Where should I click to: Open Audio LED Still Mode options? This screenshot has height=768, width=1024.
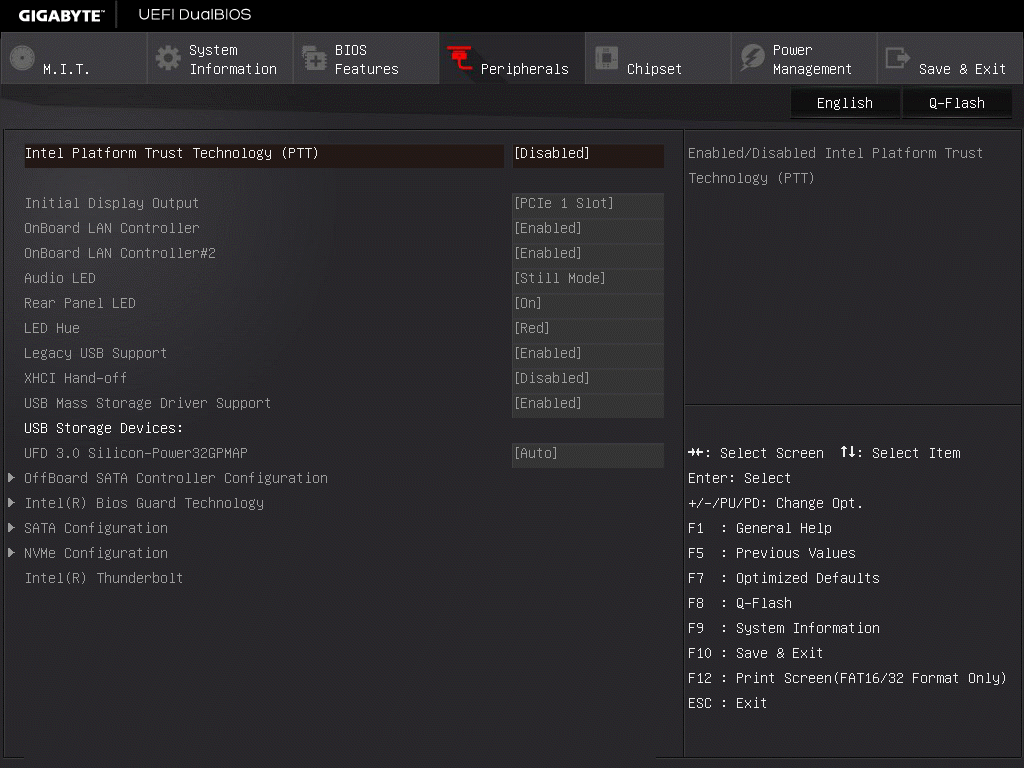[x=588, y=279]
